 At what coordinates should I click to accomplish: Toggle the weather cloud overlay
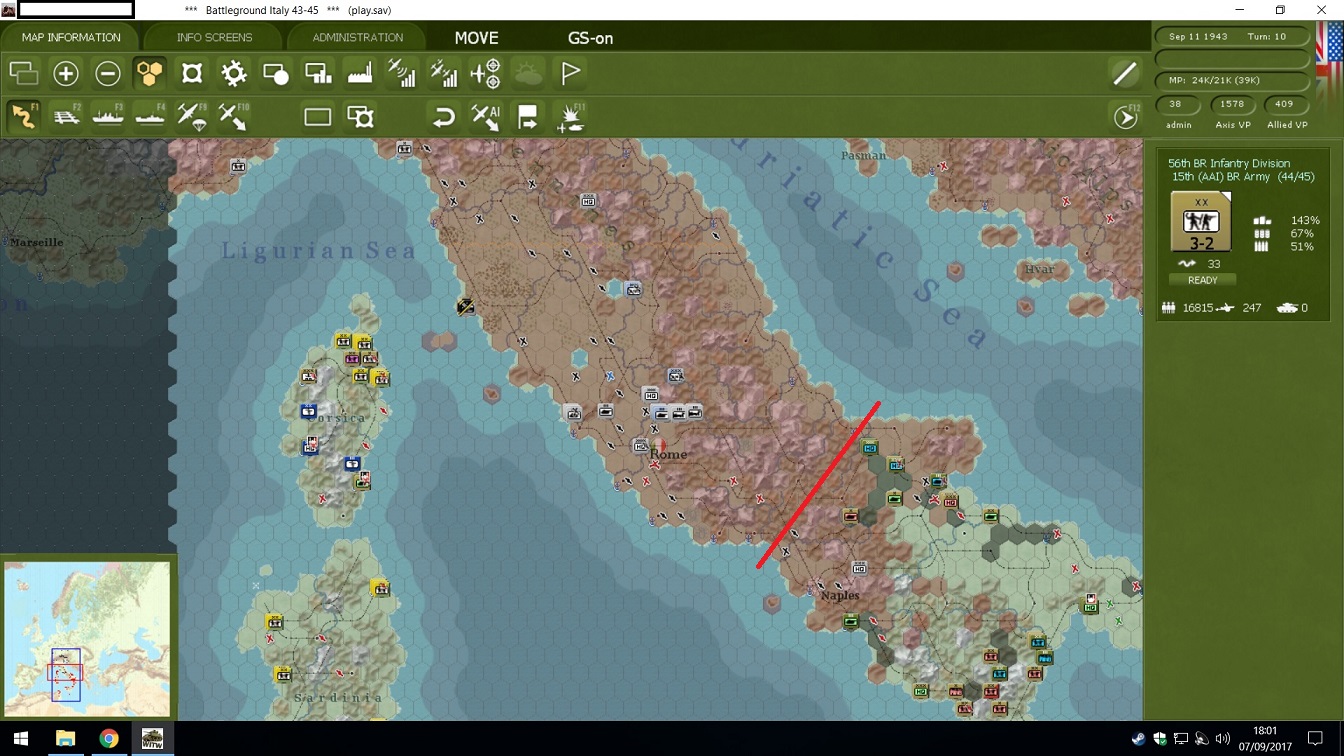[528, 73]
